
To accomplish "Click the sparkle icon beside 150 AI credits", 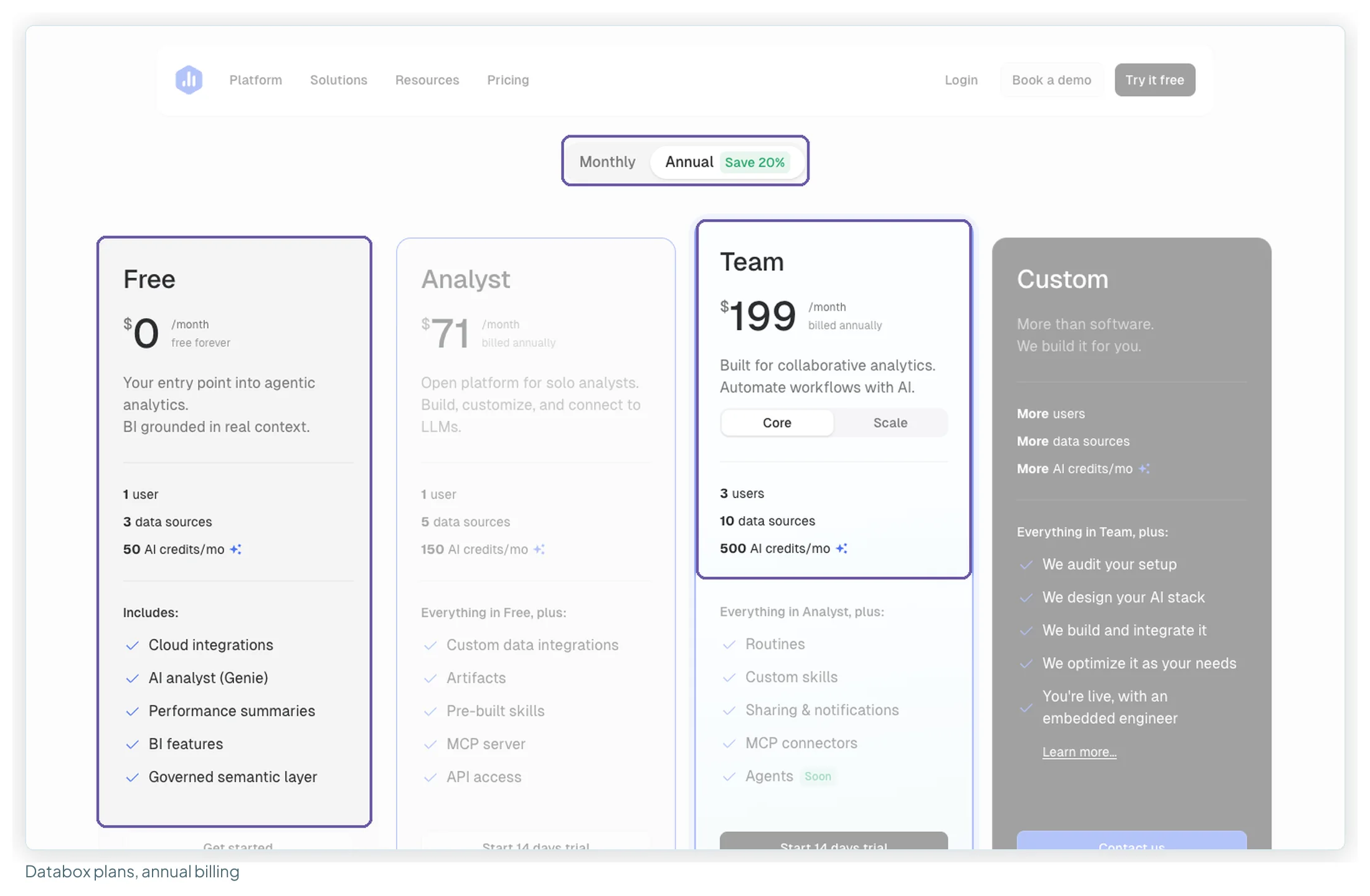I will pyautogui.click(x=539, y=549).
